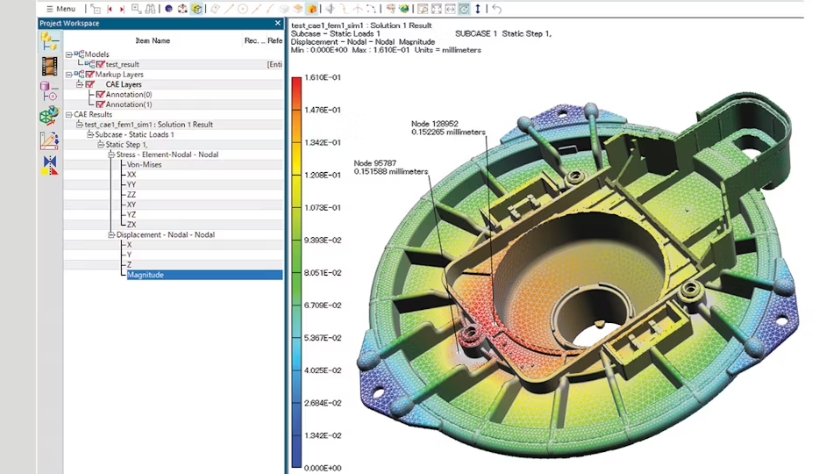
Task: Click the green mesh cube sidebar icon
Action: pyautogui.click(x=49, y=116)
